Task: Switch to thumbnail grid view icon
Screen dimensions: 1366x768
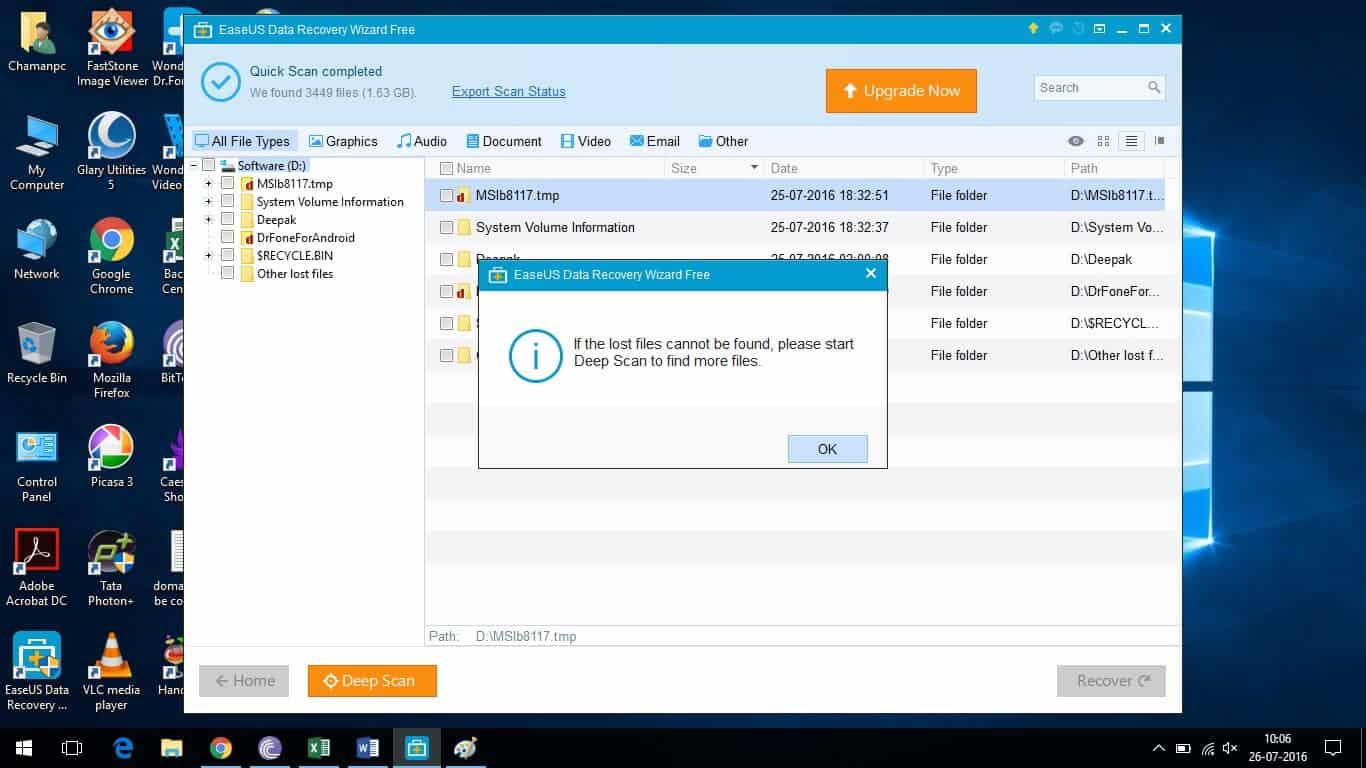Action: [x=1103, y=141]
